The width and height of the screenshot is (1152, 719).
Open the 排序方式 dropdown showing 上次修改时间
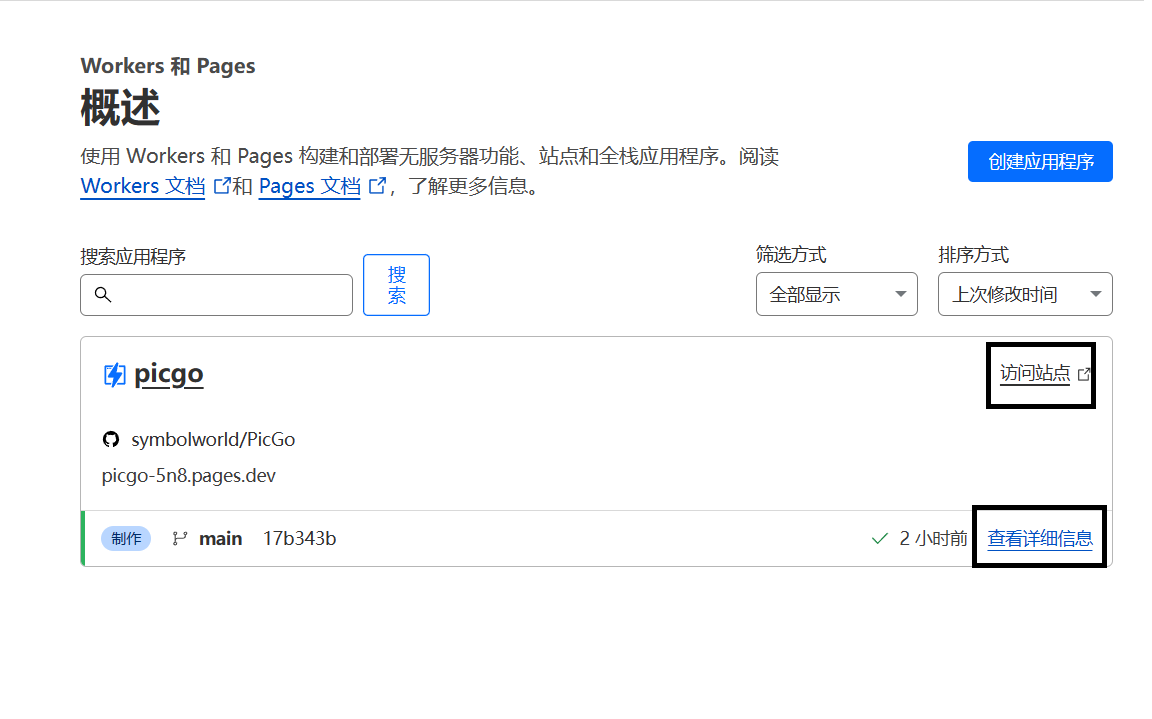pos(1024,294)
